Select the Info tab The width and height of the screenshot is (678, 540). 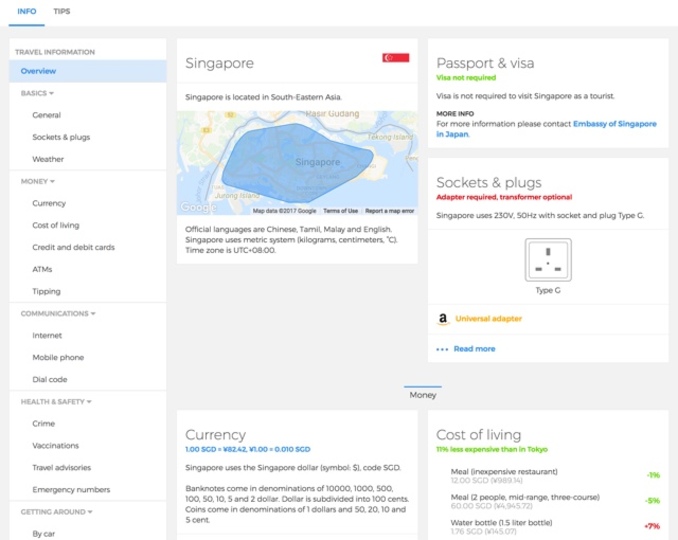[27, 12]
